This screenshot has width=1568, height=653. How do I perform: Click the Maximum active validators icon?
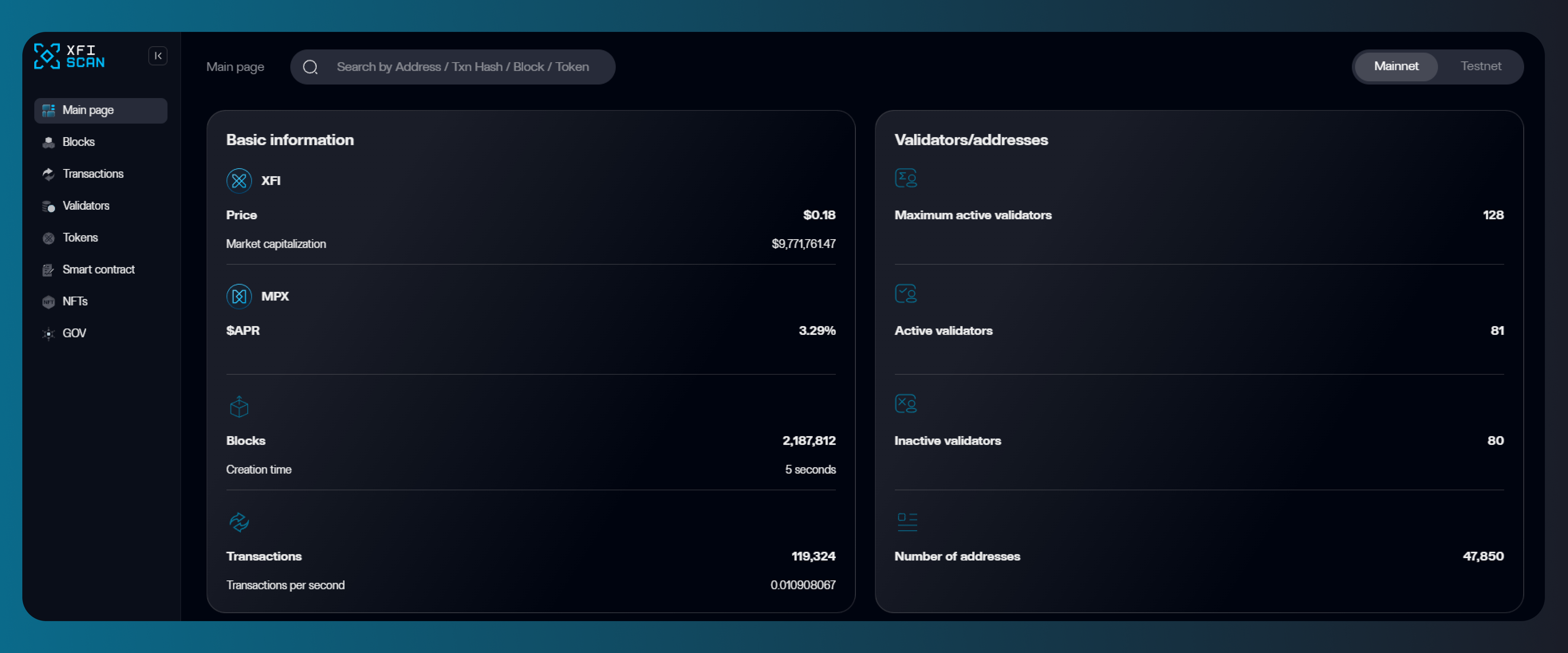tap(906, 178)
